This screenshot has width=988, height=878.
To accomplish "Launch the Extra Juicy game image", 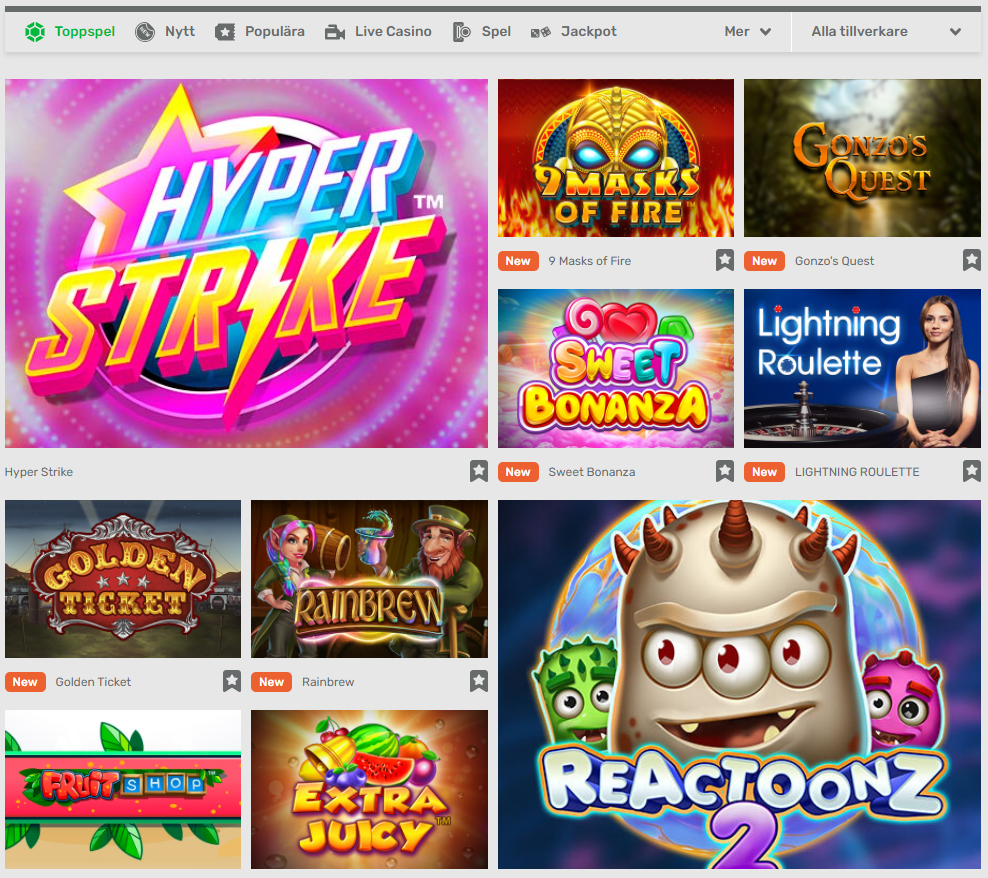I will (x=369, y=789).
